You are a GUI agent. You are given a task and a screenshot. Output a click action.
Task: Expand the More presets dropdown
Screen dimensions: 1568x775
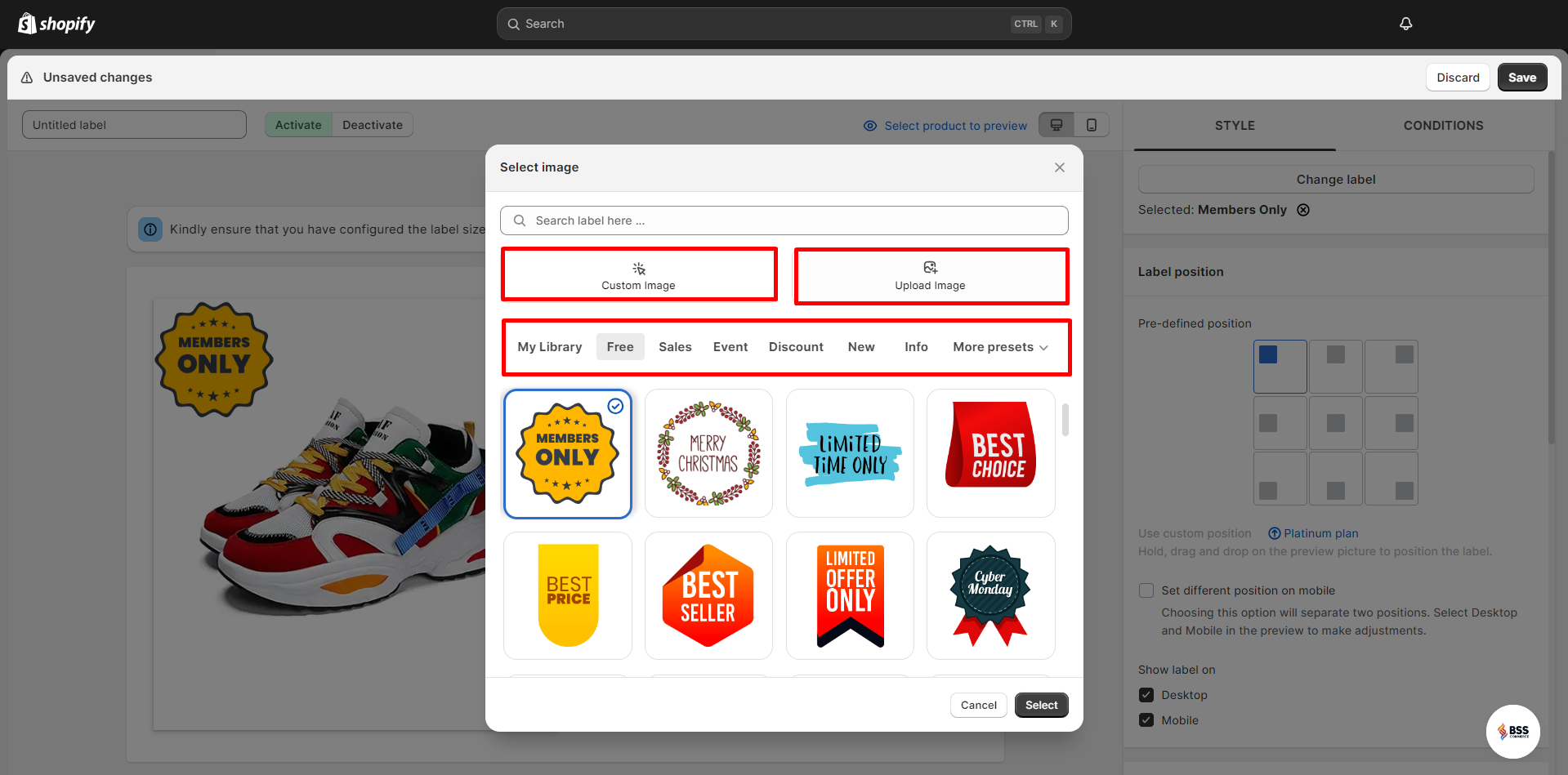(x=999, y=346)
